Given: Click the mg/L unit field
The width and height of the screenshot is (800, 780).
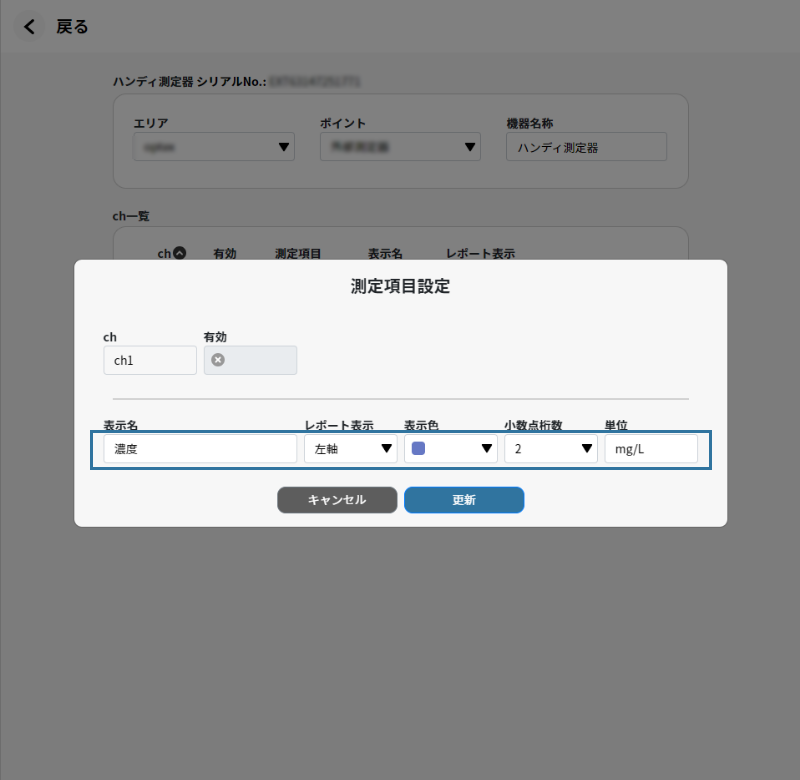Looking at the screenshot, I should click(651, 449).
